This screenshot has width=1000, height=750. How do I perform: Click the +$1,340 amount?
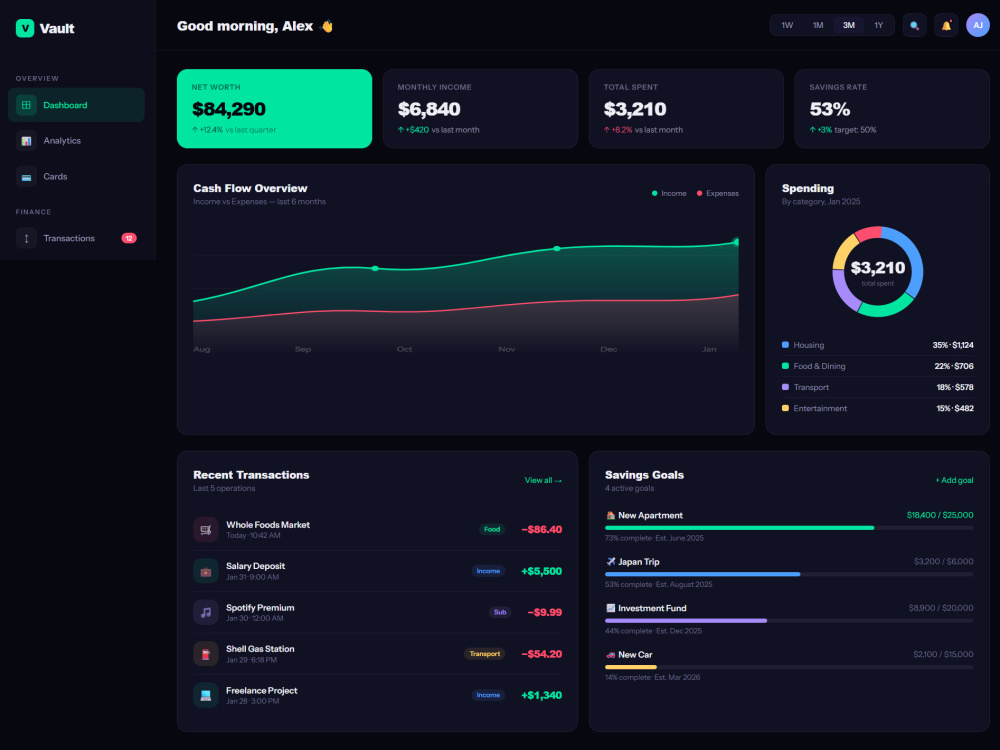[541, 695]
